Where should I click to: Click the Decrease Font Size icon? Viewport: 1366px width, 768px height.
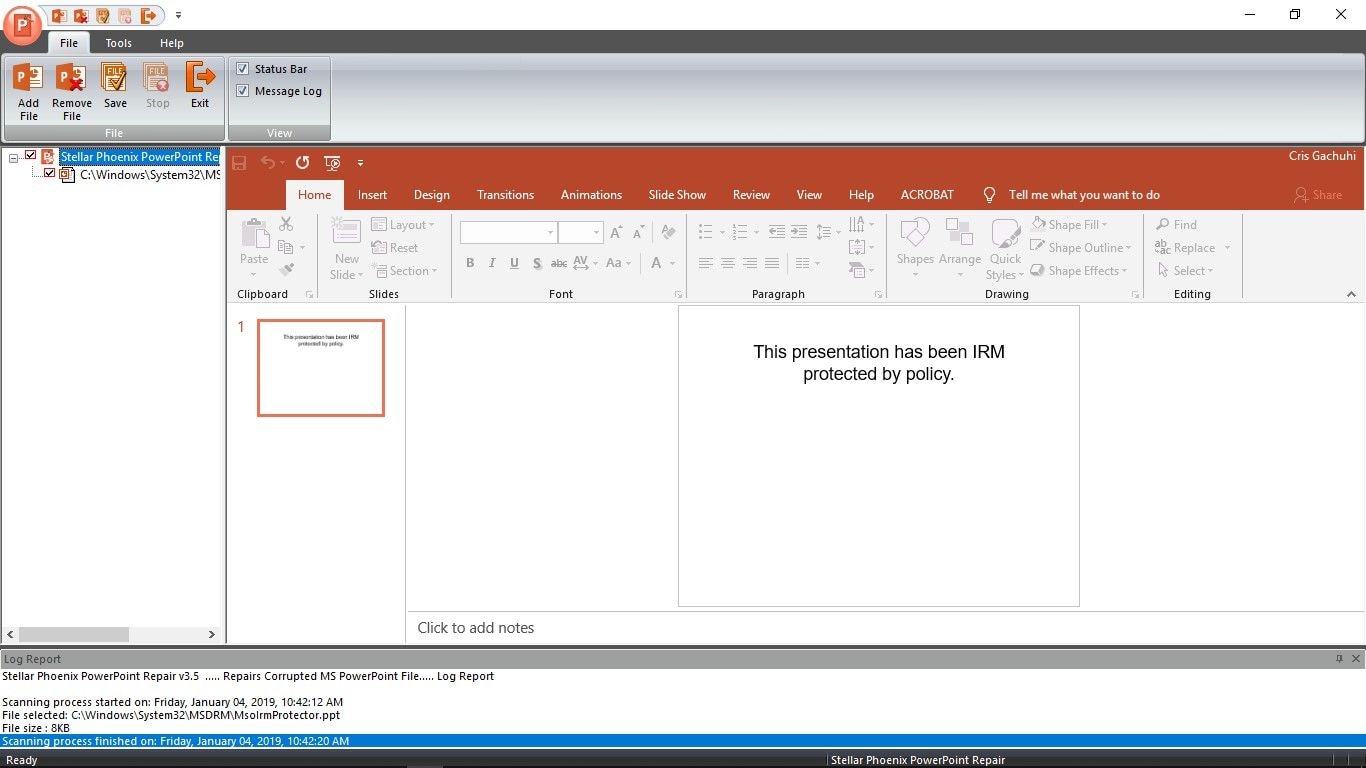pyautogui.click(x=639, y=232)
